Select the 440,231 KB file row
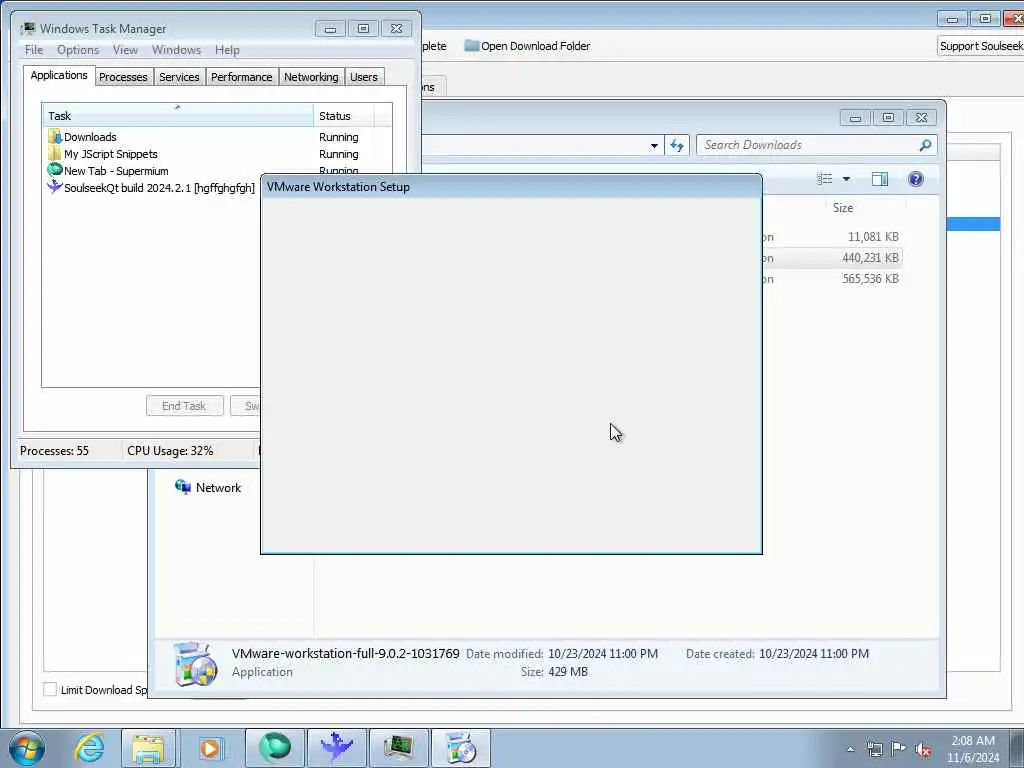Screen dimensions: 1024x768 point(831,258)
